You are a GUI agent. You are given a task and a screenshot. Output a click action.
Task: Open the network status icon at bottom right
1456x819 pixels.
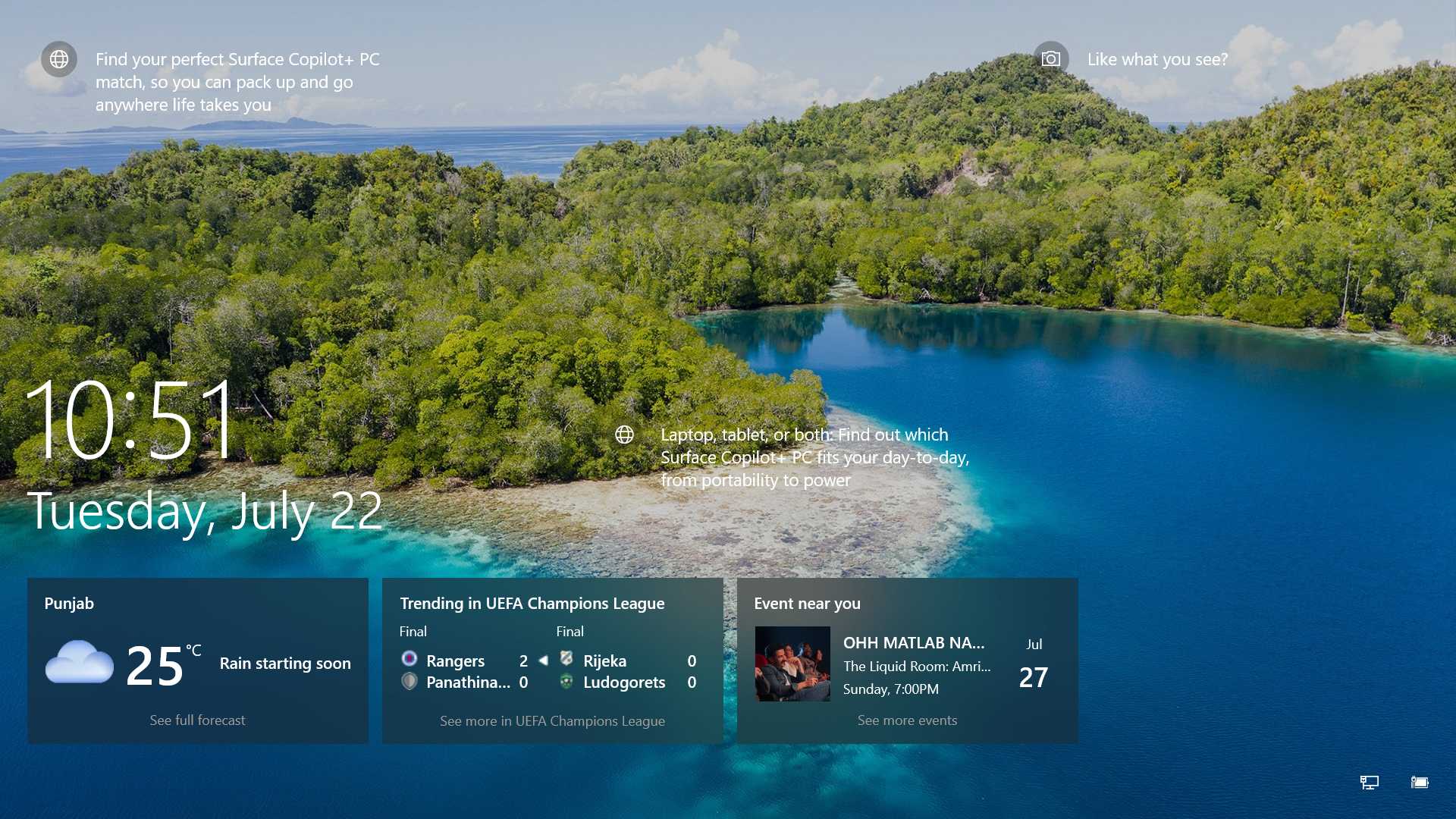[x=1369, y=782]
